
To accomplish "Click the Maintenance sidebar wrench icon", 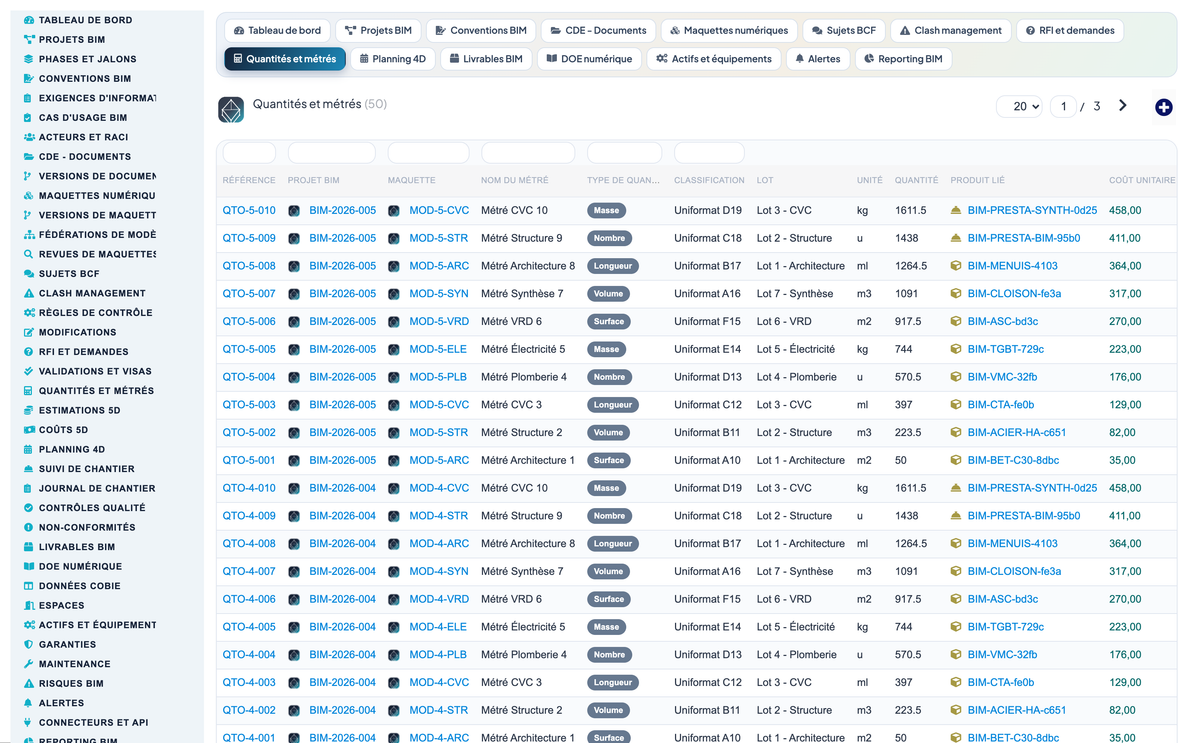I will click(29, 664).
